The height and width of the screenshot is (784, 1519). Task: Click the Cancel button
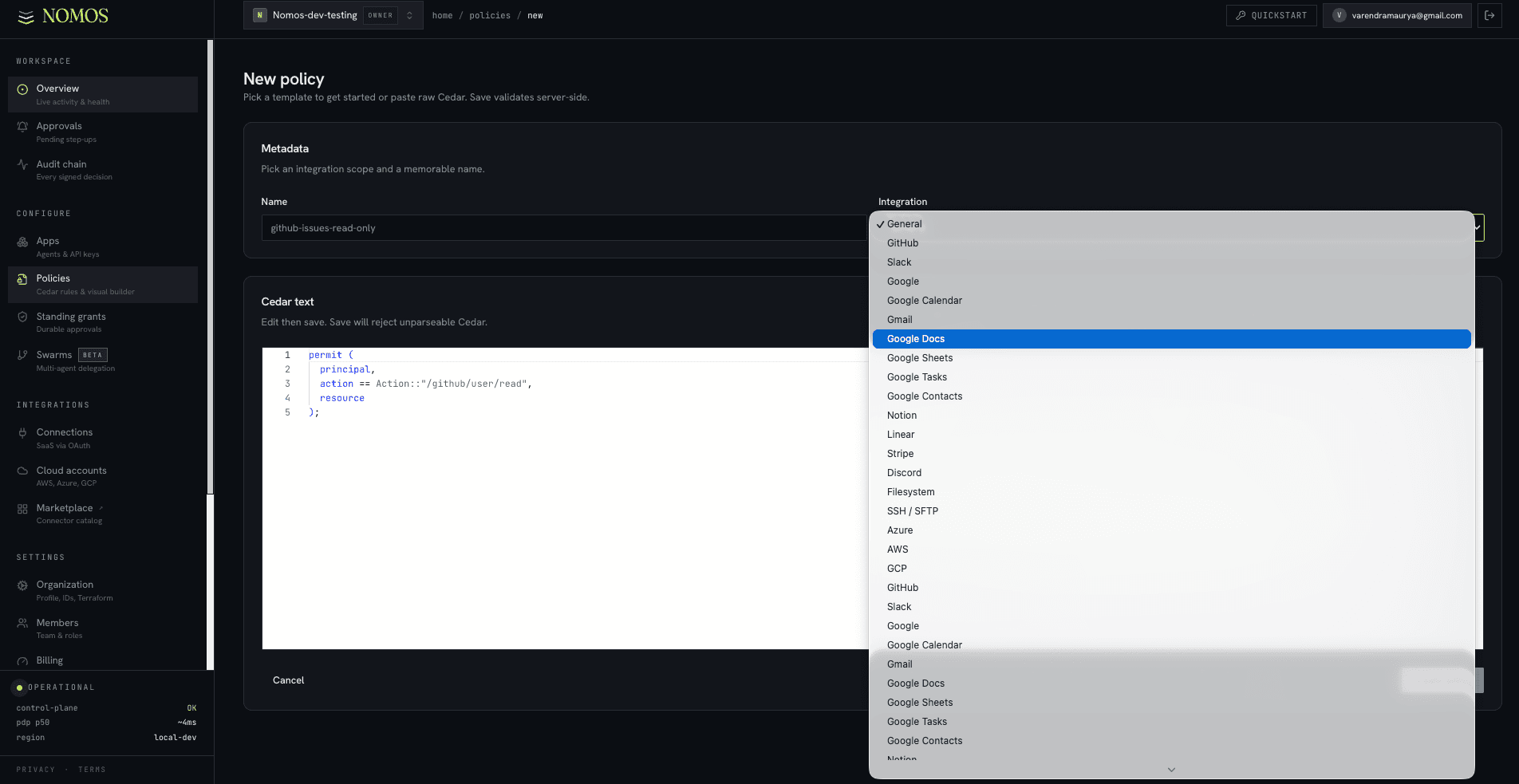pos(288,680)
